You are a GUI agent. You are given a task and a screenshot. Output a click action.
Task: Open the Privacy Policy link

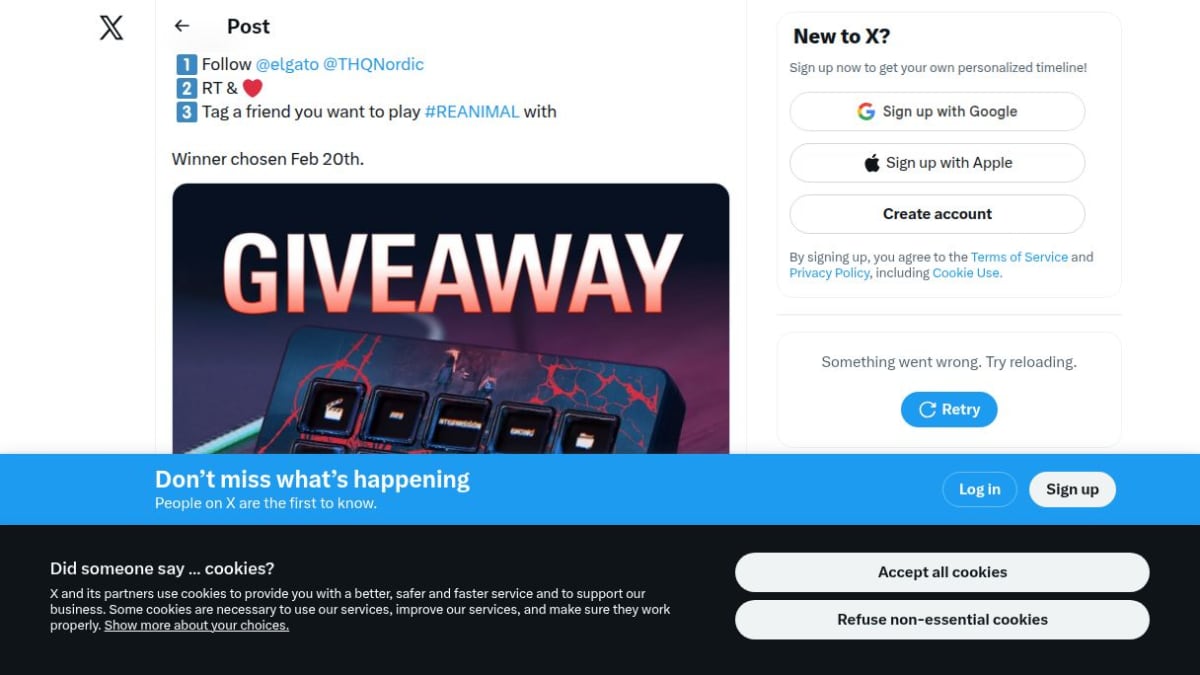tap(829, 273)
